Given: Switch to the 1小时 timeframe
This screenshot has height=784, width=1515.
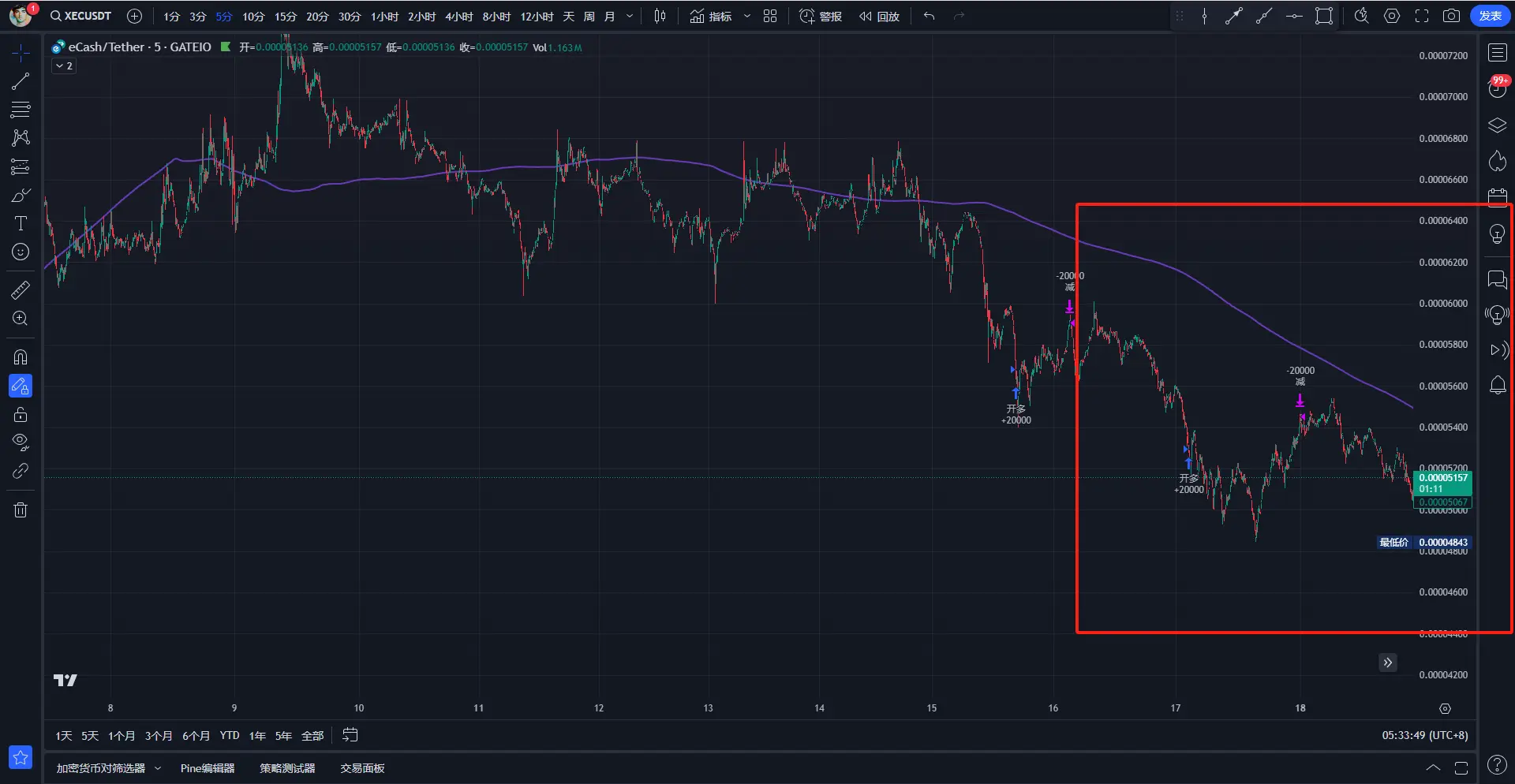Looking at the screenshot, I should pyautogui.click(x=384, y=17).
